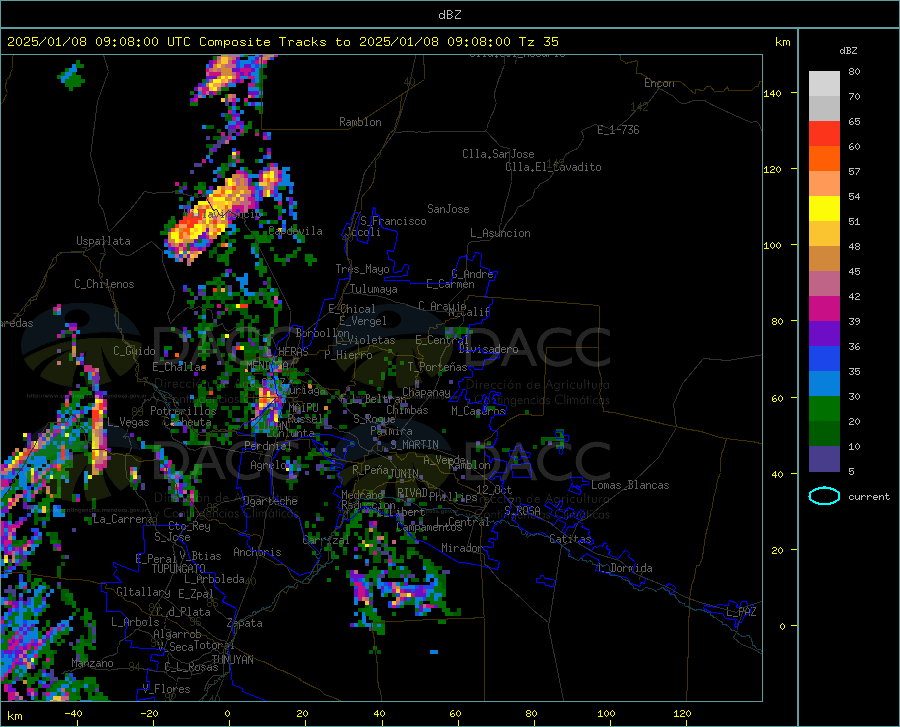Select the 'L_Dormida' place name
This screenshot has width=900, height=727.
point(624,568)
